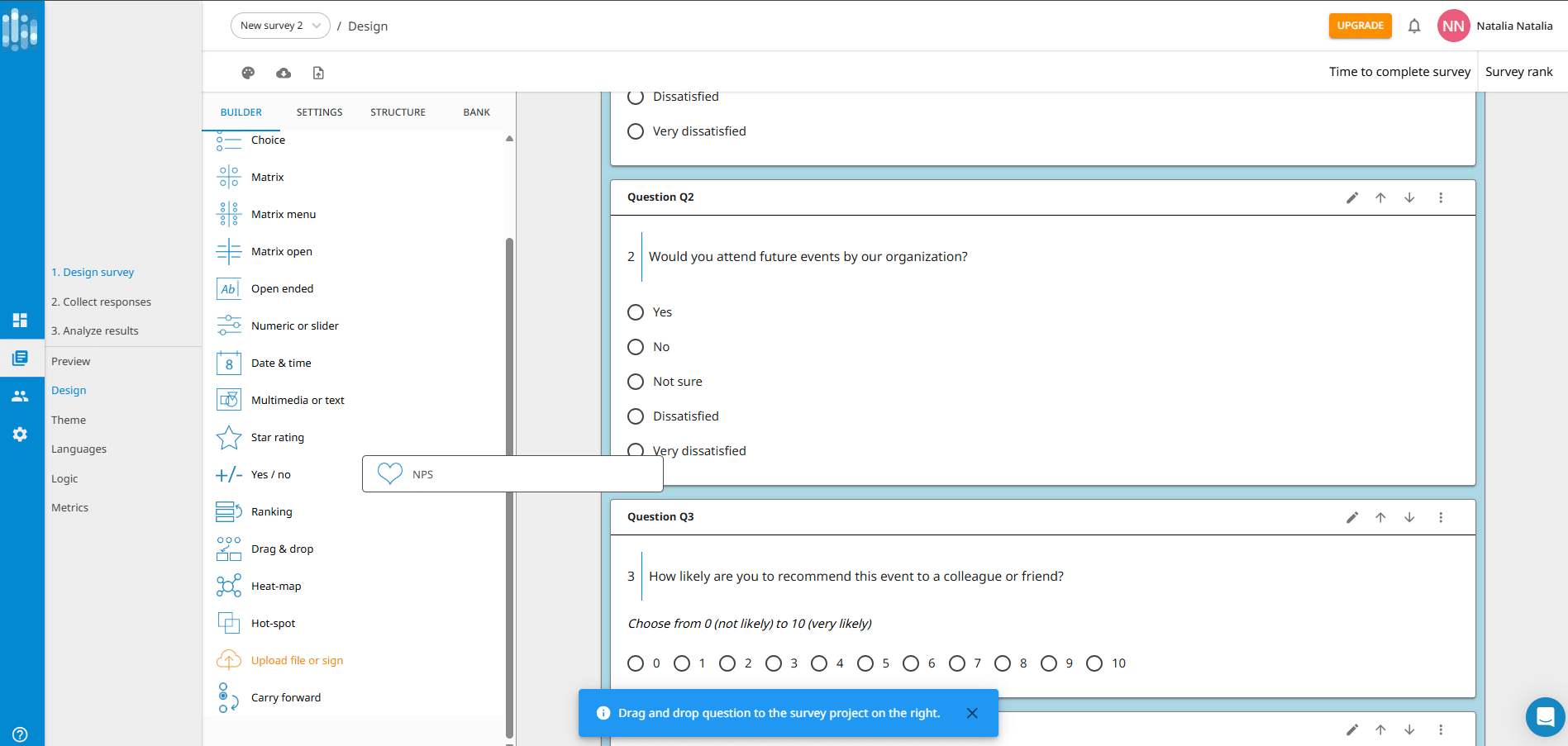Open the New survey 2 dropdown
The height and width of the screenshot is (746, 1568).
pos(280,26)
